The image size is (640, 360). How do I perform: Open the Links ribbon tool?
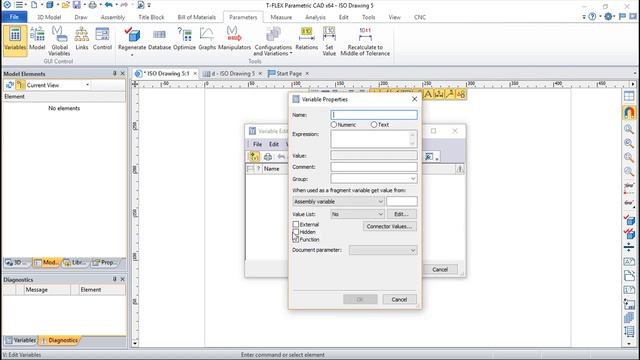pos(82,39)
